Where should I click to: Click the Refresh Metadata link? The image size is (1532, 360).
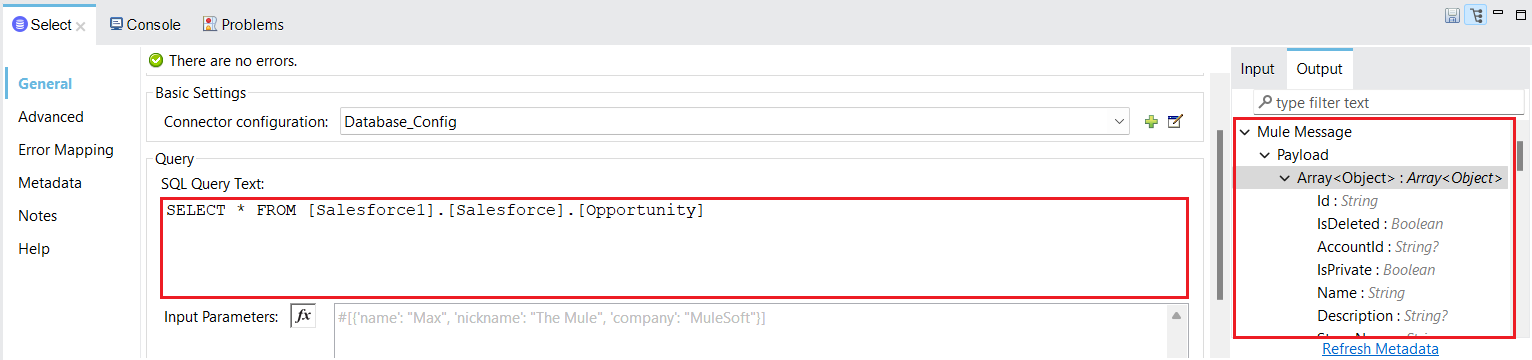tap(1380, 349)
